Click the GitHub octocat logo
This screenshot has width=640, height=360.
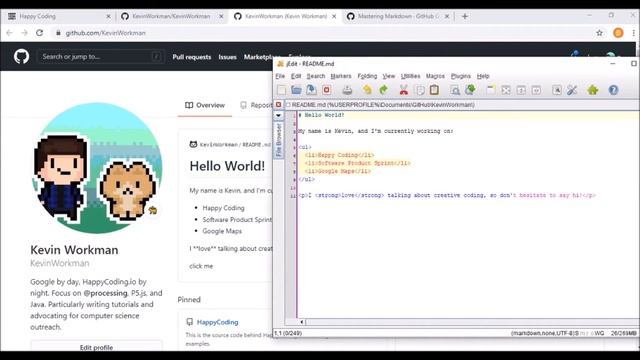[x=21, y=56]
